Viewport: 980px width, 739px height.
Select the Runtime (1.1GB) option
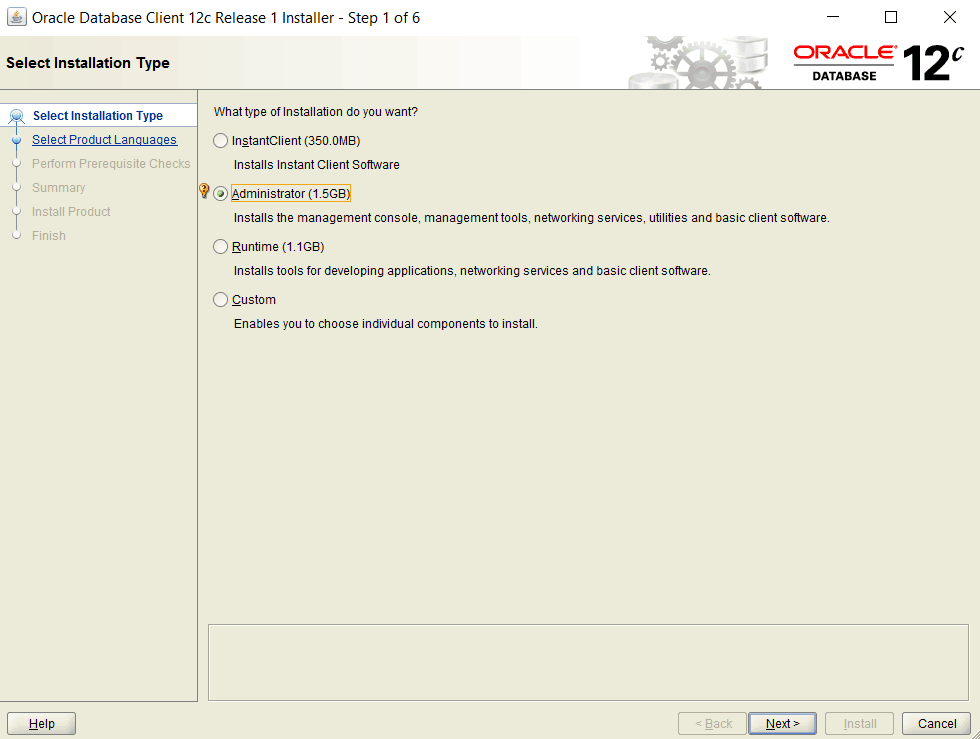pos(220,247)
